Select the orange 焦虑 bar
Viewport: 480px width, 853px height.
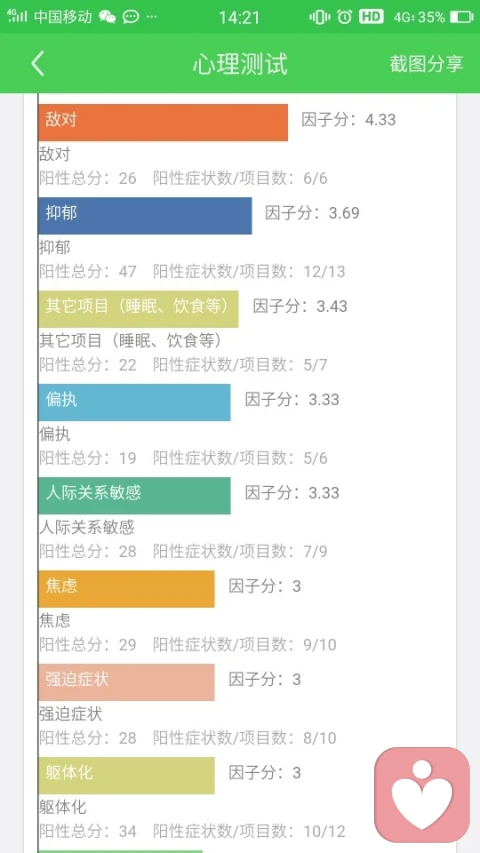click(127, 589)
